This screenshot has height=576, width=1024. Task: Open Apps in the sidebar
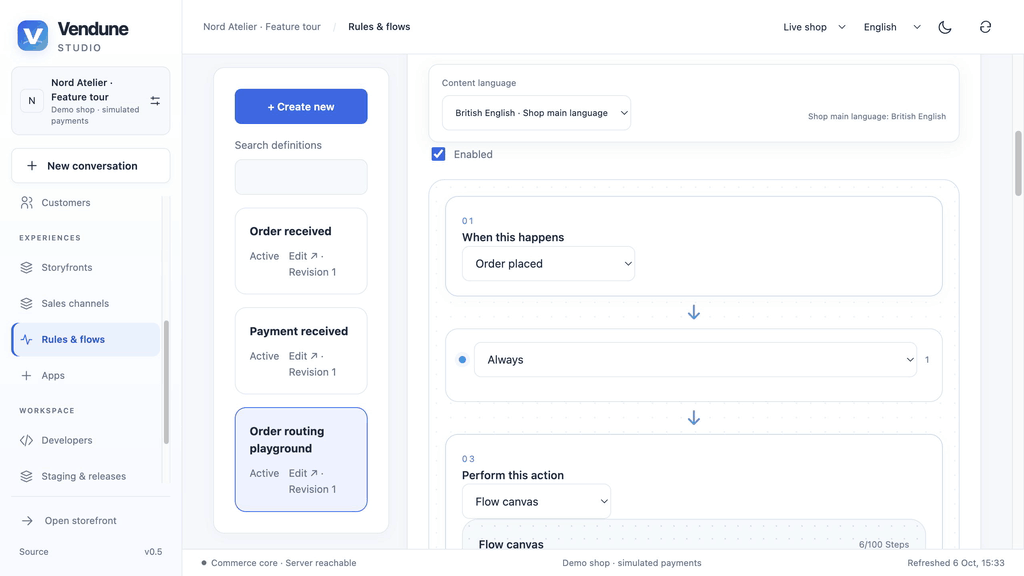click(x=86, y=376)
